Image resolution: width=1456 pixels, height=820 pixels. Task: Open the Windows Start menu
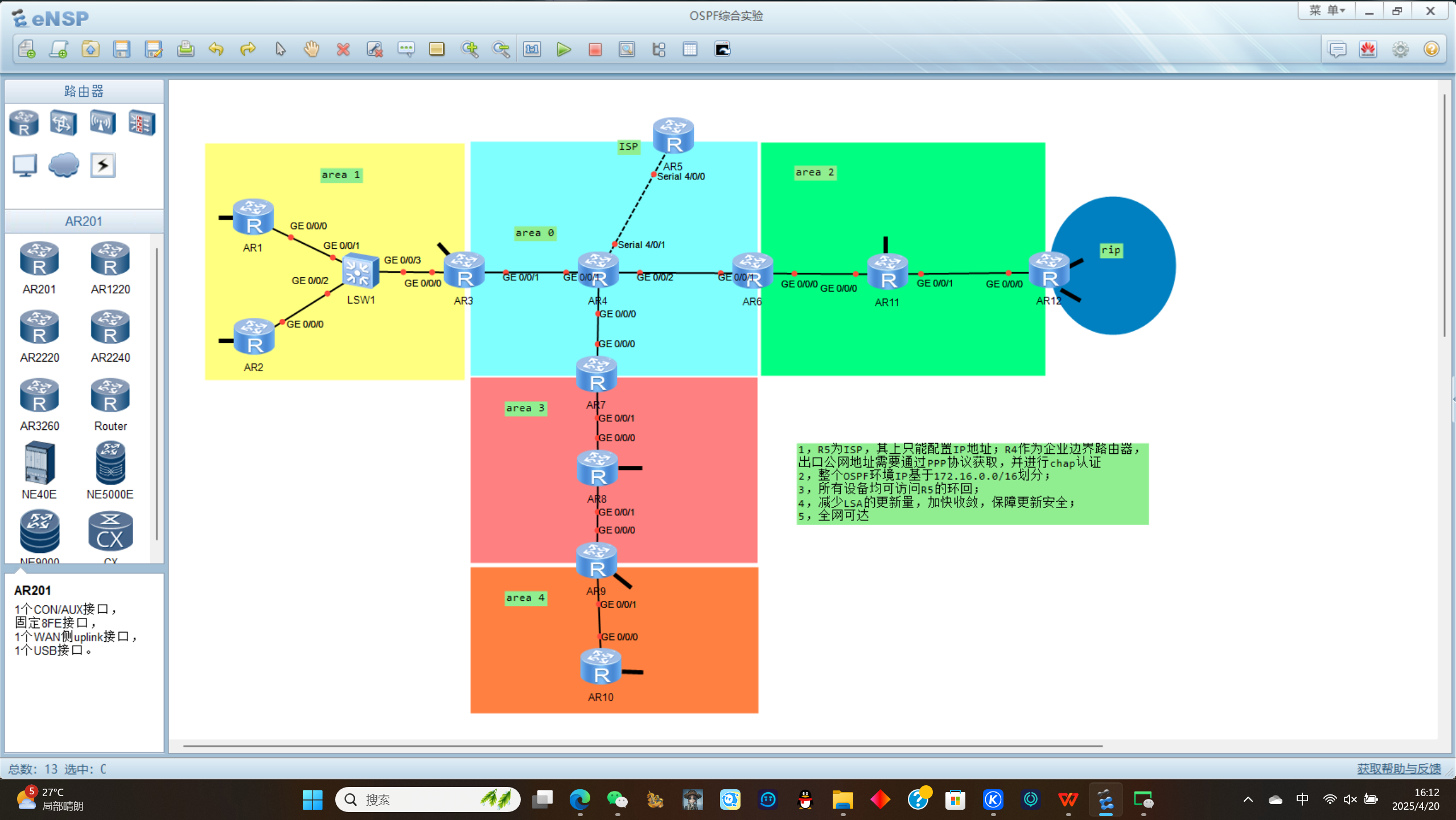click(x=312, y=799)
